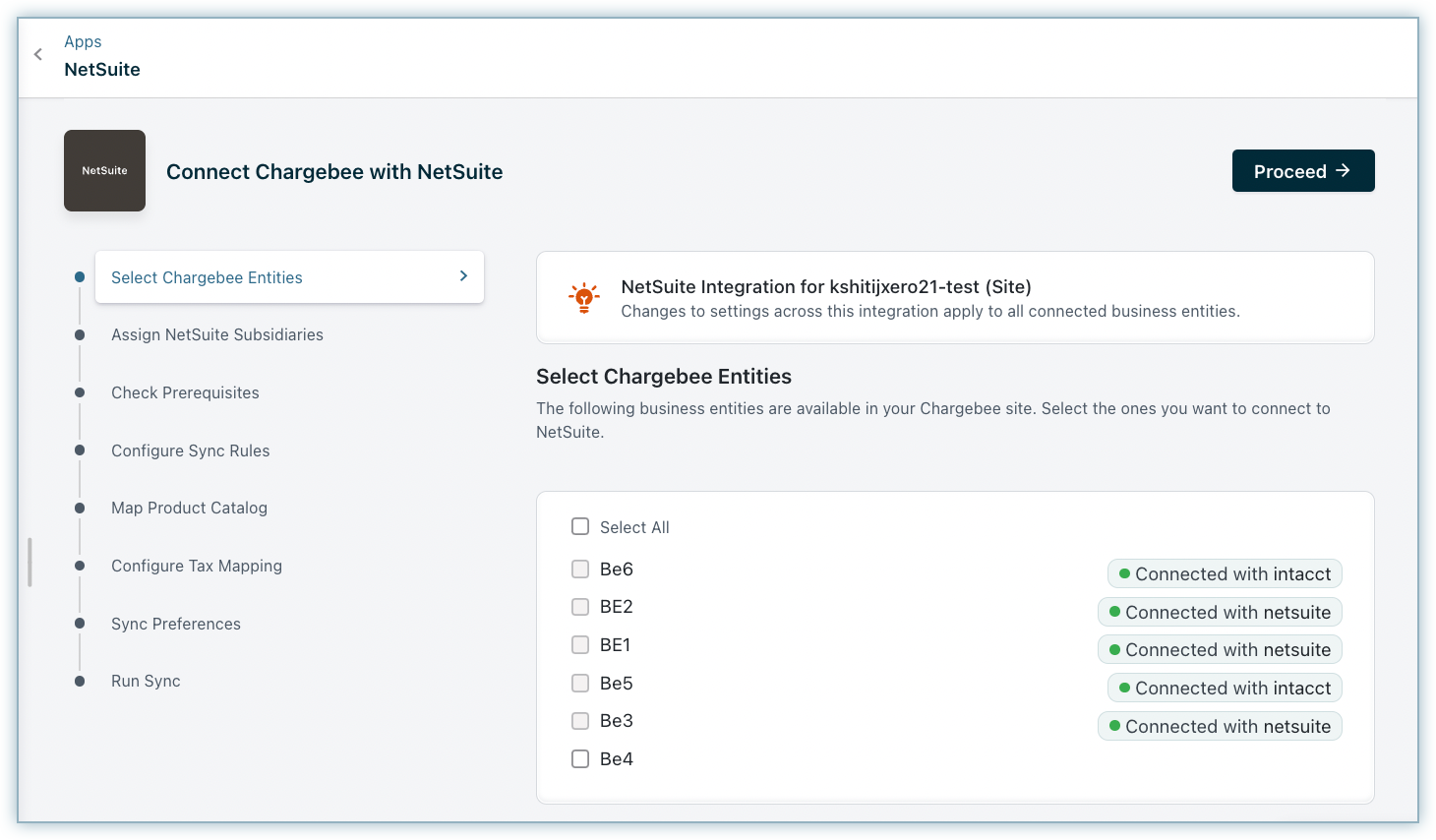
Task: Click the orange lightbulb tip icon
Action: point(584,297)
